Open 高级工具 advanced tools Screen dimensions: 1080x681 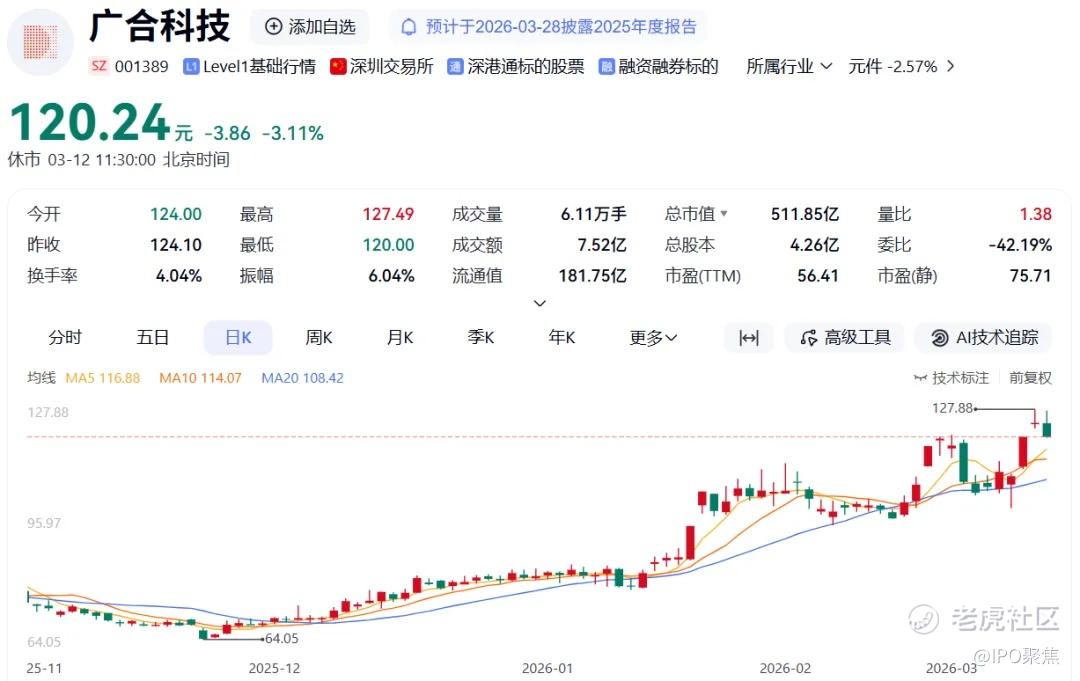coord(845,337)
